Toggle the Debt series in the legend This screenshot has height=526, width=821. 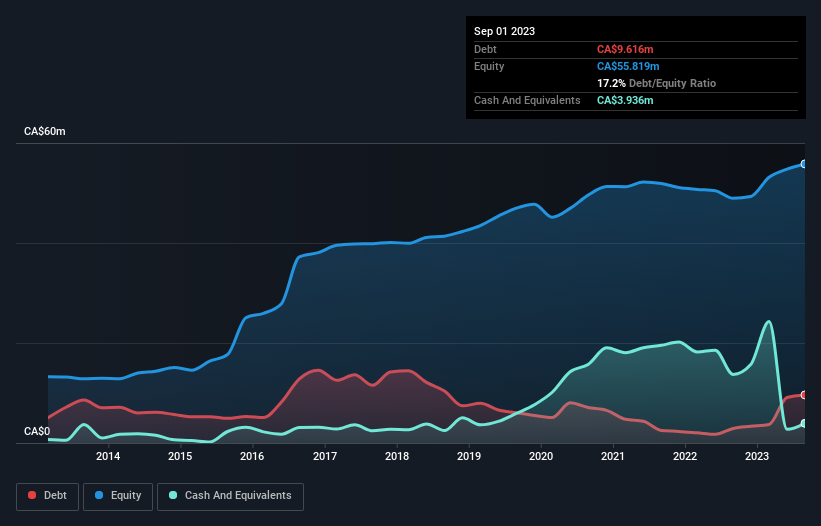coord(47,496)
